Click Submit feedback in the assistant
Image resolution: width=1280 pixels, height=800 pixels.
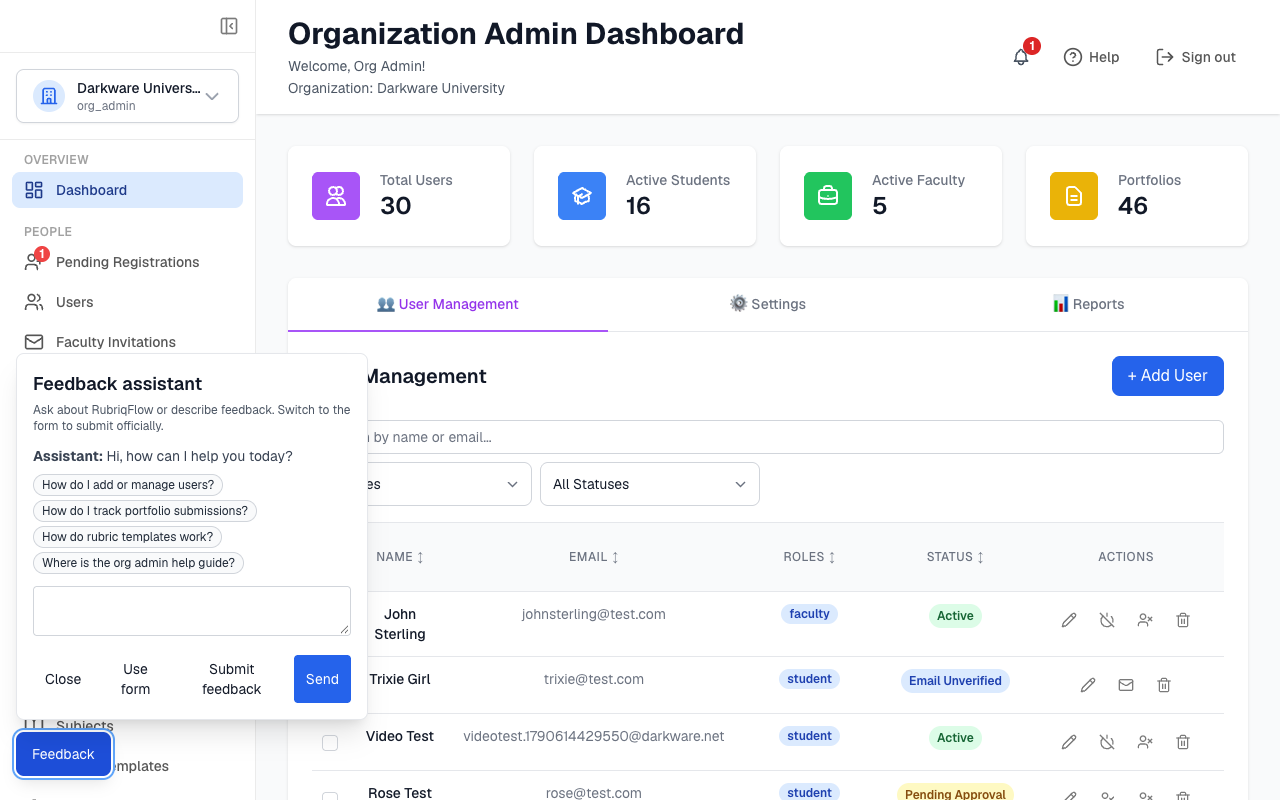pos(231,679)
